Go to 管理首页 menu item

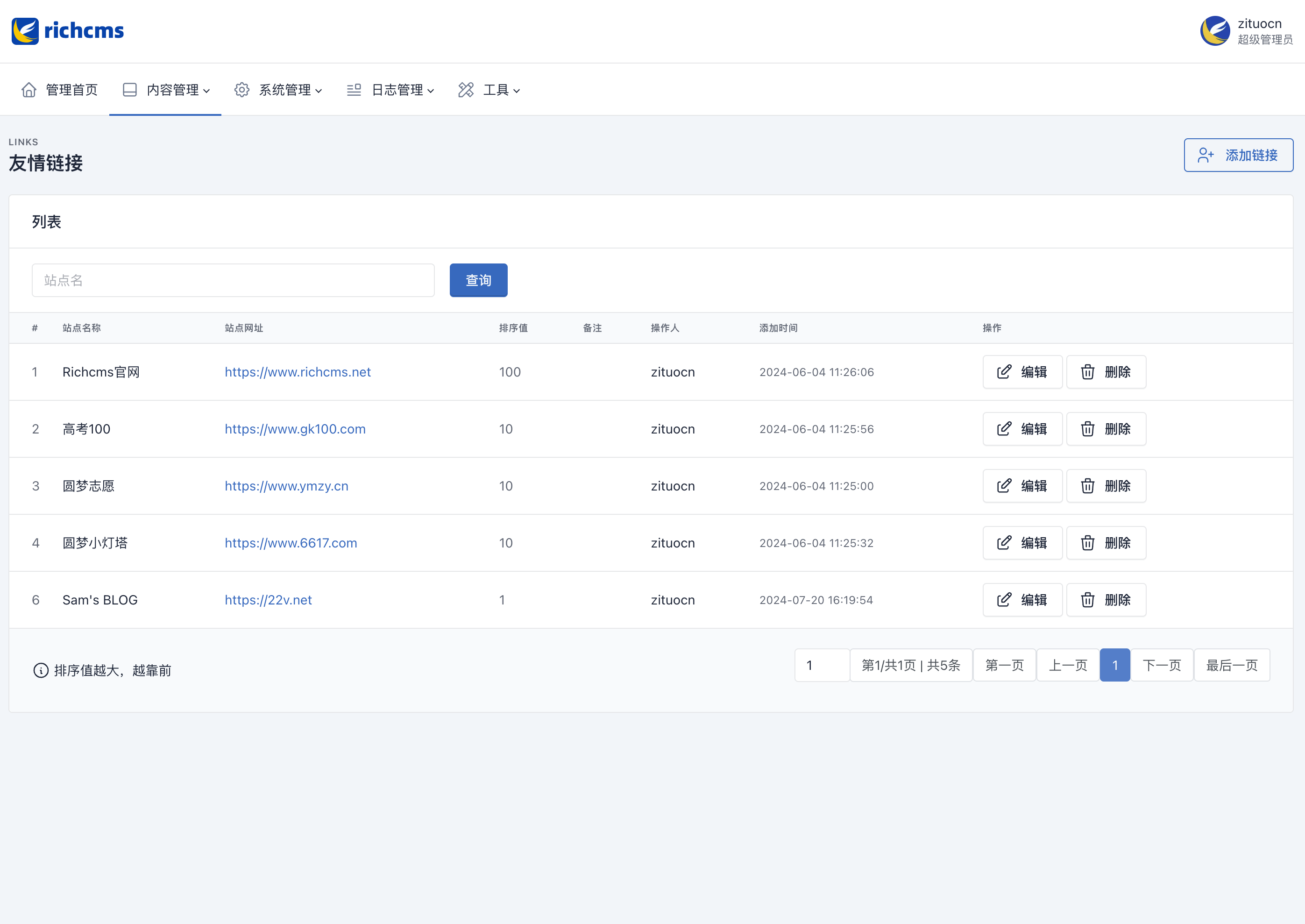pyautogui.click(x=59, y=90)
